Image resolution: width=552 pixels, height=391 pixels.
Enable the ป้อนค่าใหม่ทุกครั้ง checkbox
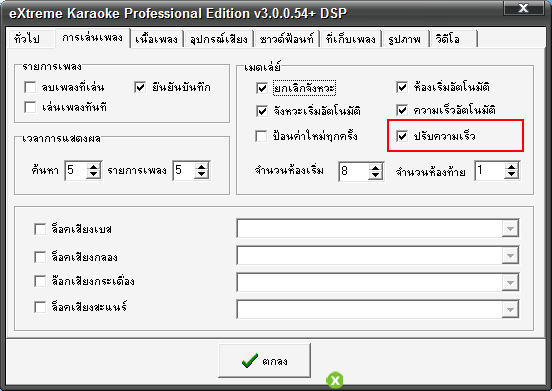coord(261,136)
